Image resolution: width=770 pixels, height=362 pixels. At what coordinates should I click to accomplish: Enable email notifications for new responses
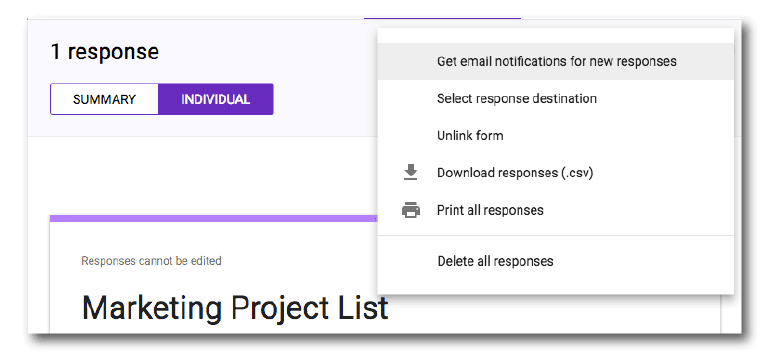[x=556, y=61]
